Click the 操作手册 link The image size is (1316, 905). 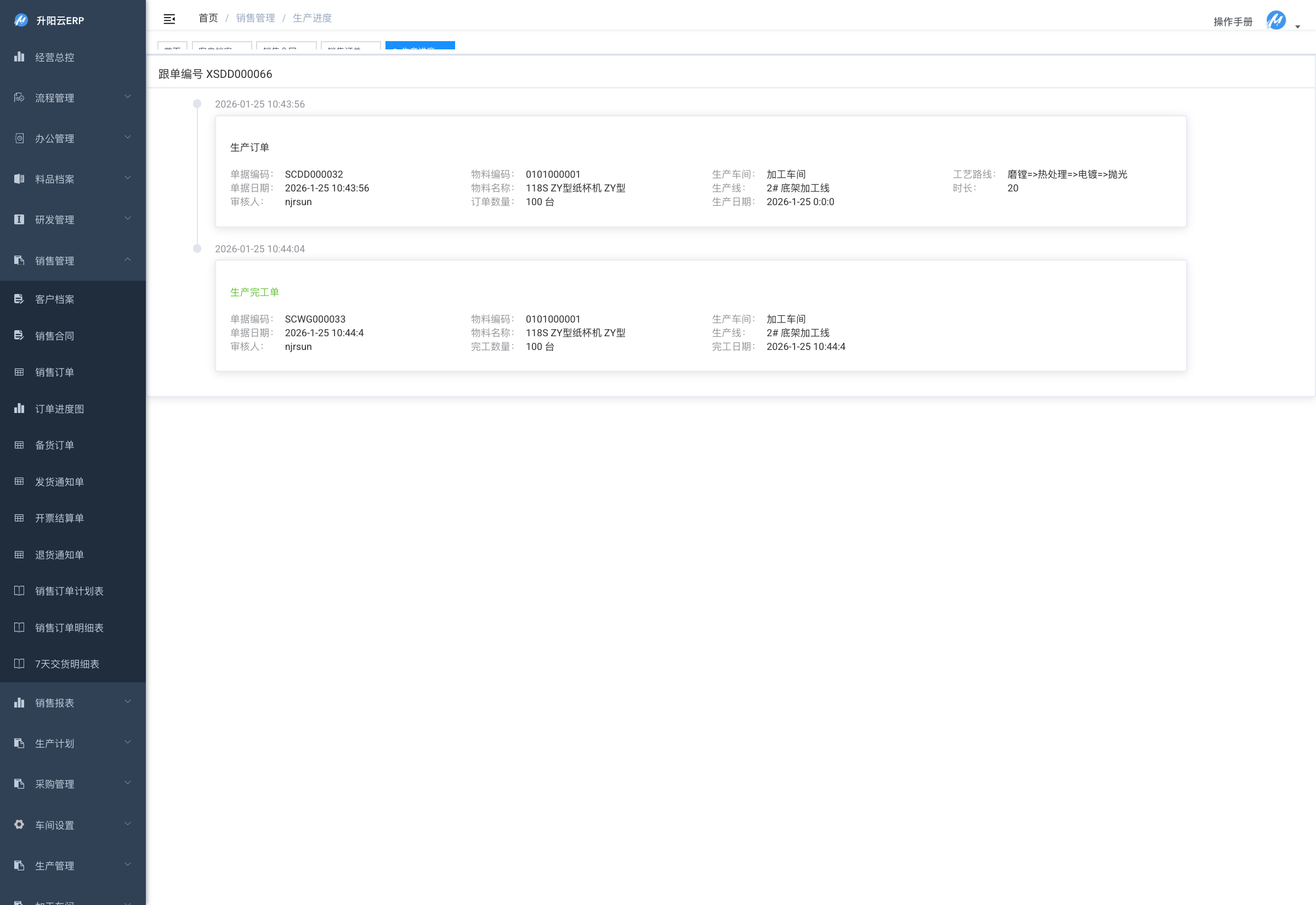coord(1233,21)
